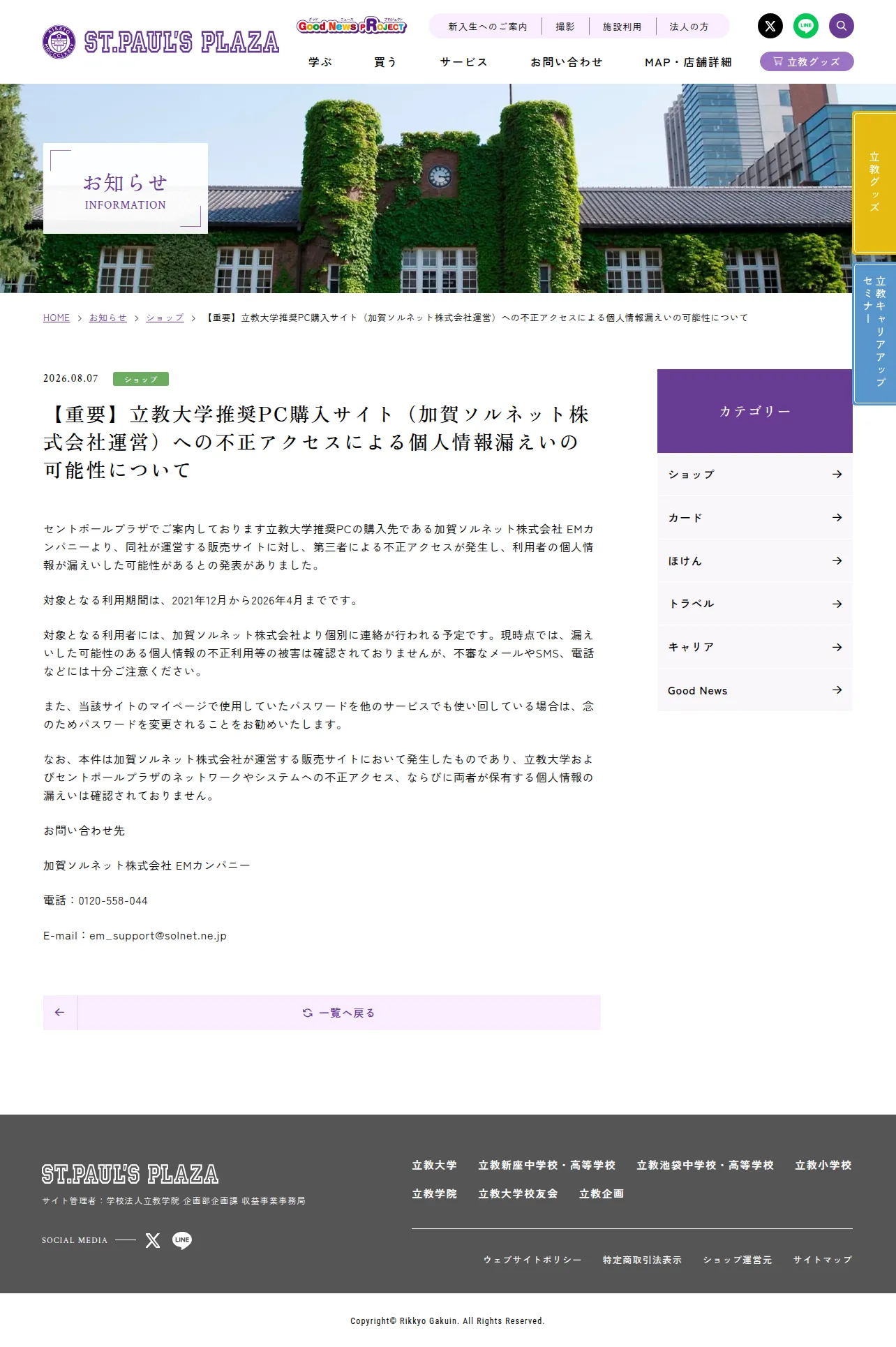The width and height of the screenshot is (896, 1347).
Task: Click arrow icon in カード category row
Action: [x=837, y=518]
